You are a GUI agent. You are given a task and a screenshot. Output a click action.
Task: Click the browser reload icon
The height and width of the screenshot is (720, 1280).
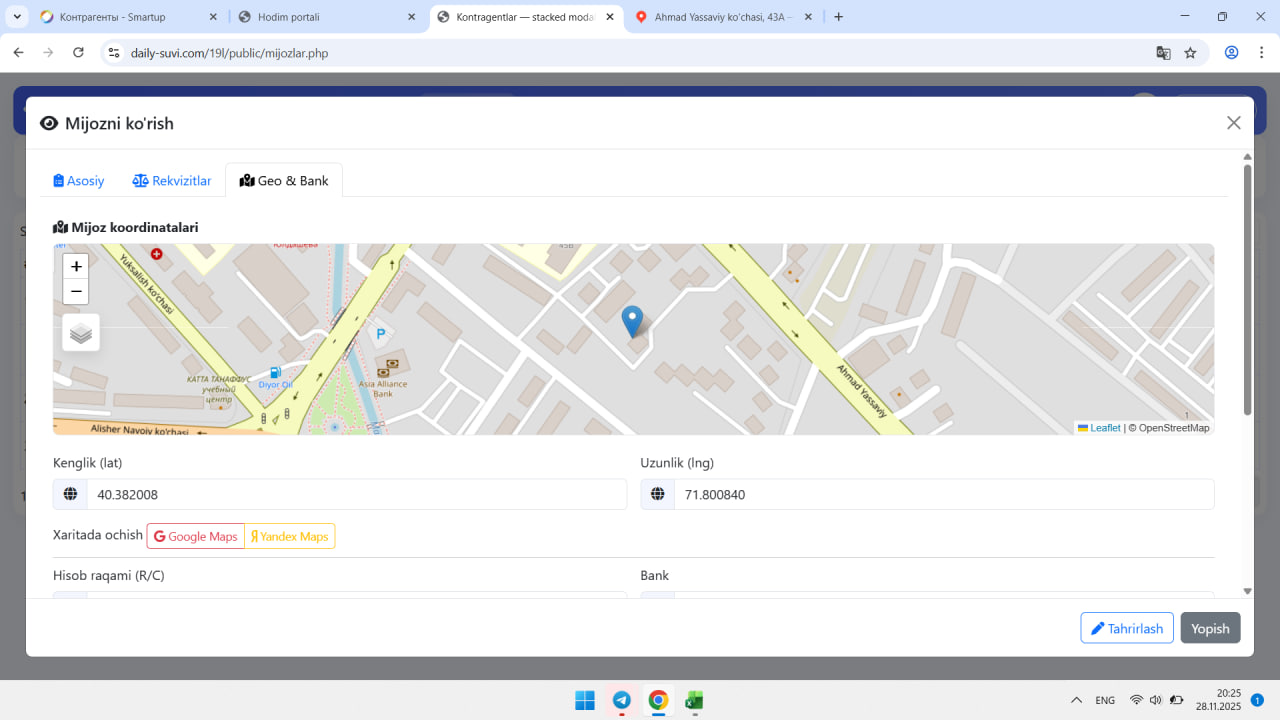pyautogui.click(x=78, y=53)
